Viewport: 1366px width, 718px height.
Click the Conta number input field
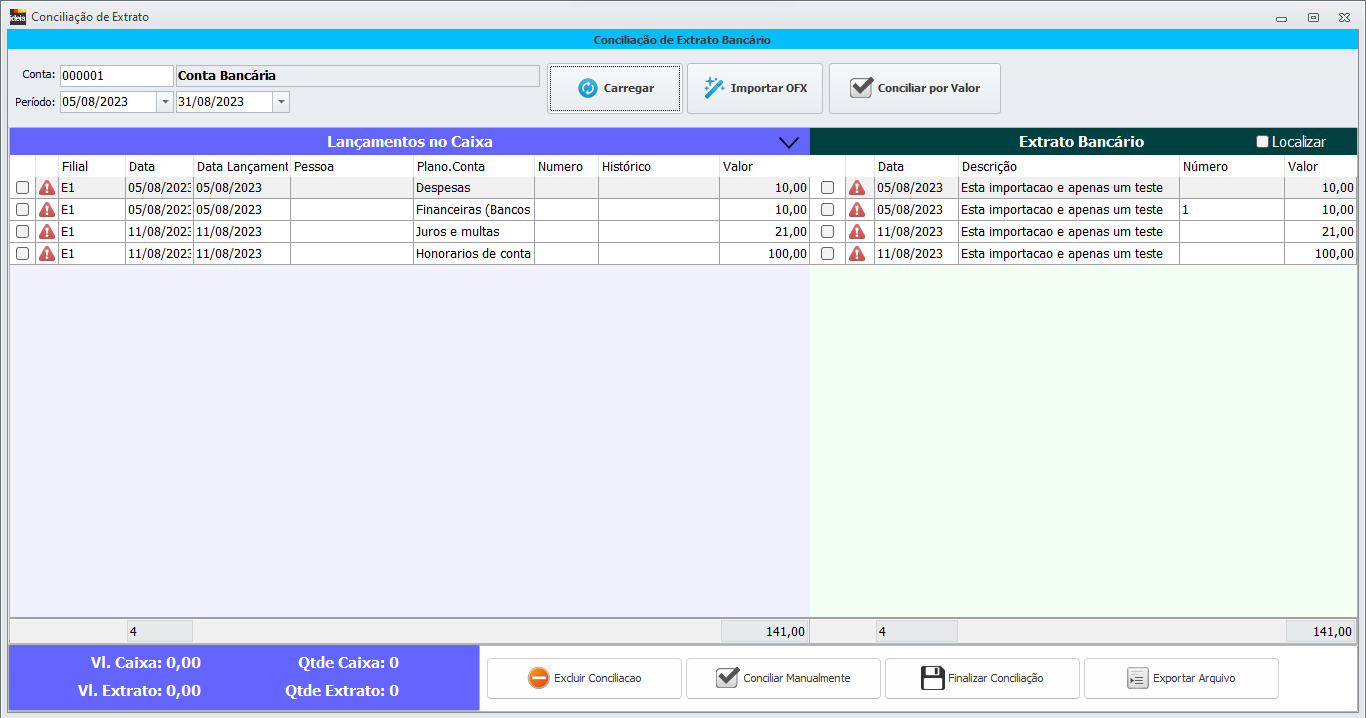116,76
